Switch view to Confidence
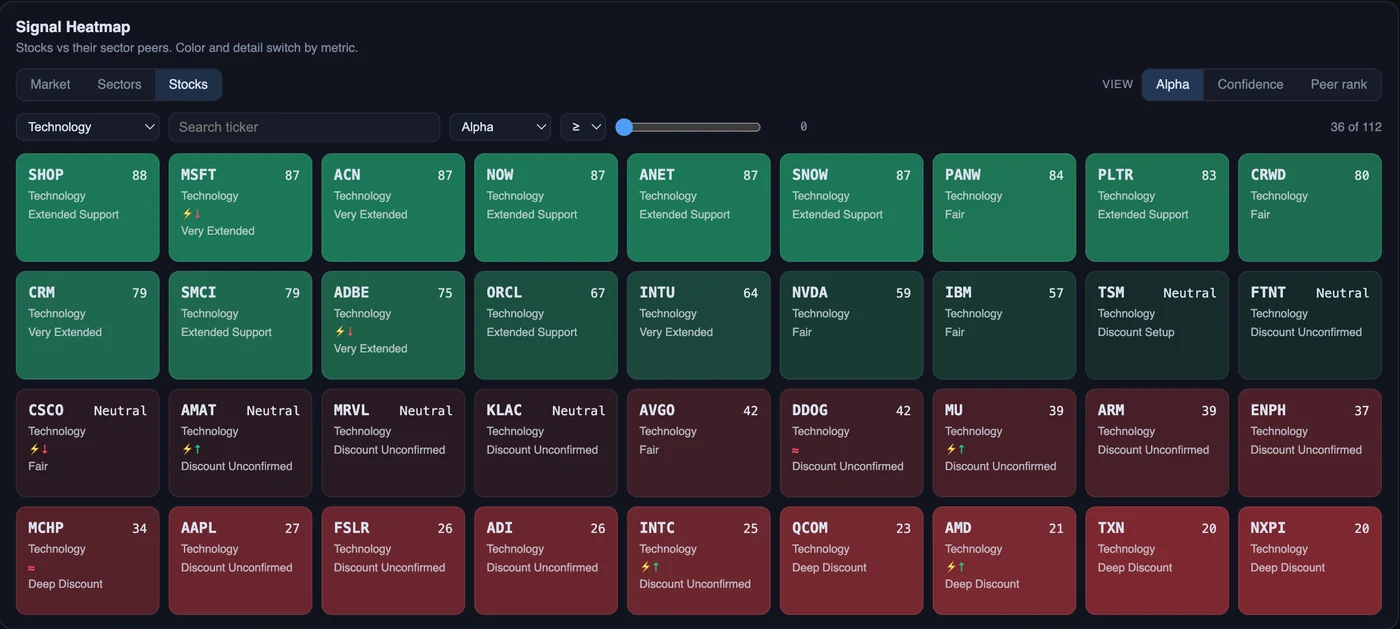The width and height of the screenshot is (1400, 629). coord(1250,84)
